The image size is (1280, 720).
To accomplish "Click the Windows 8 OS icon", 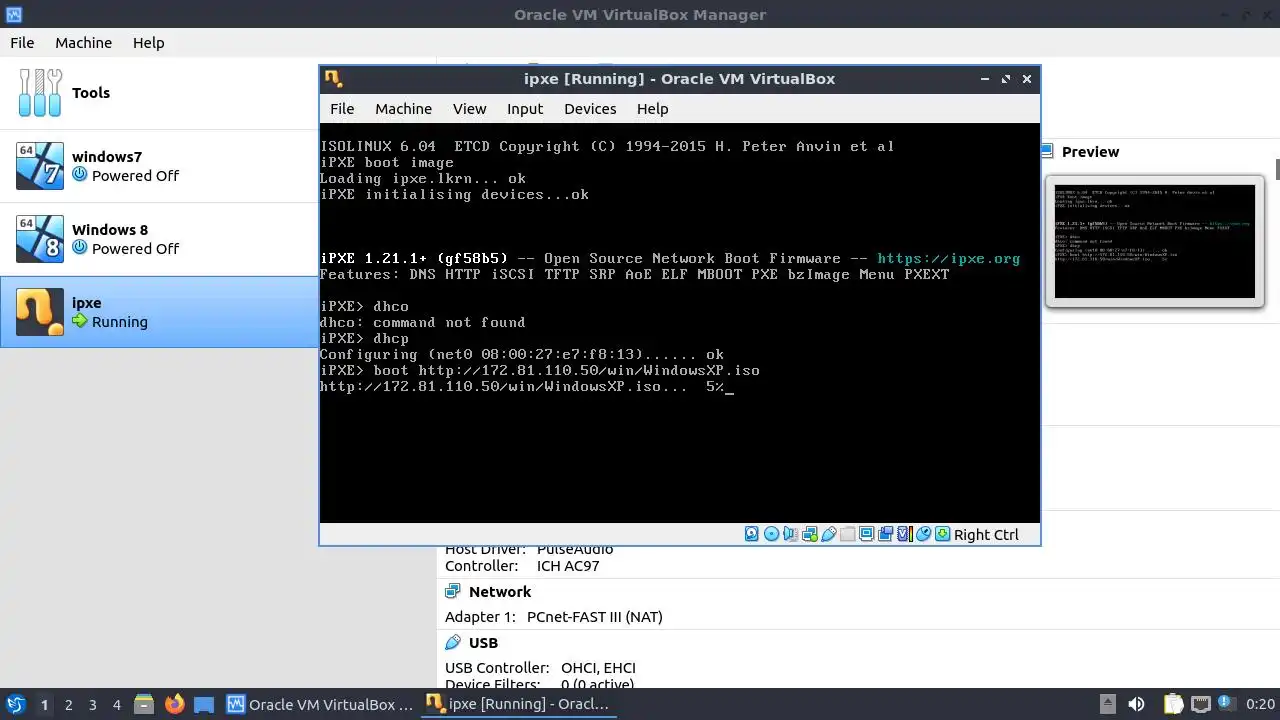I will [40, 238].
